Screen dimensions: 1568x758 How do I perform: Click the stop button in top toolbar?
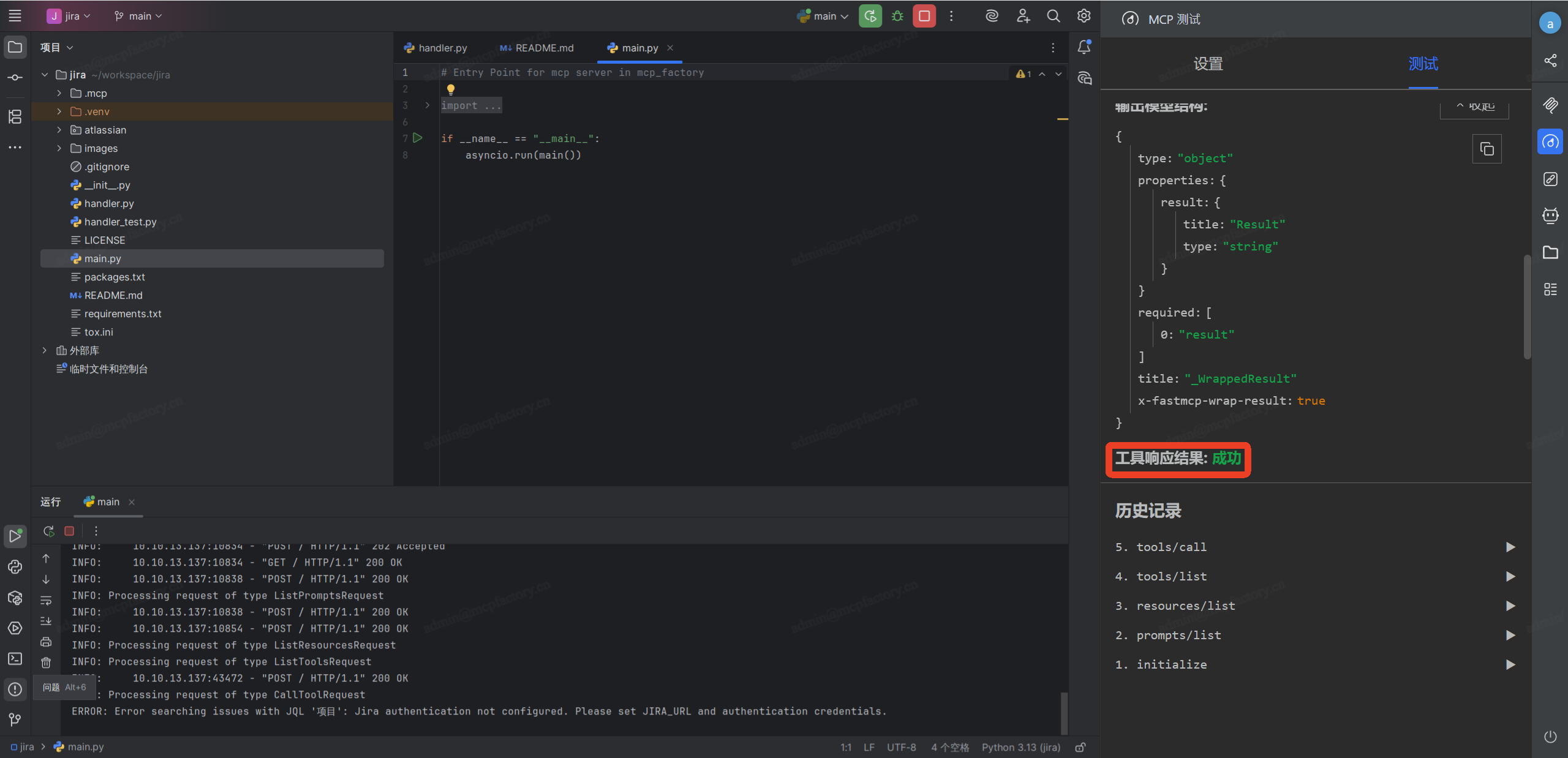[x=924, y=16]
